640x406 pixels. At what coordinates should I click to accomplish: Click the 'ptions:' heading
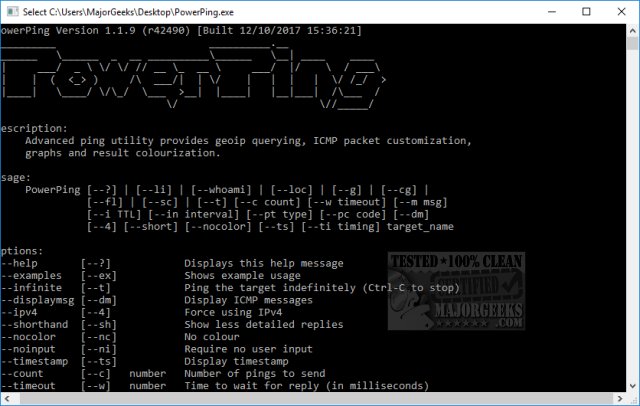[22, 251]
